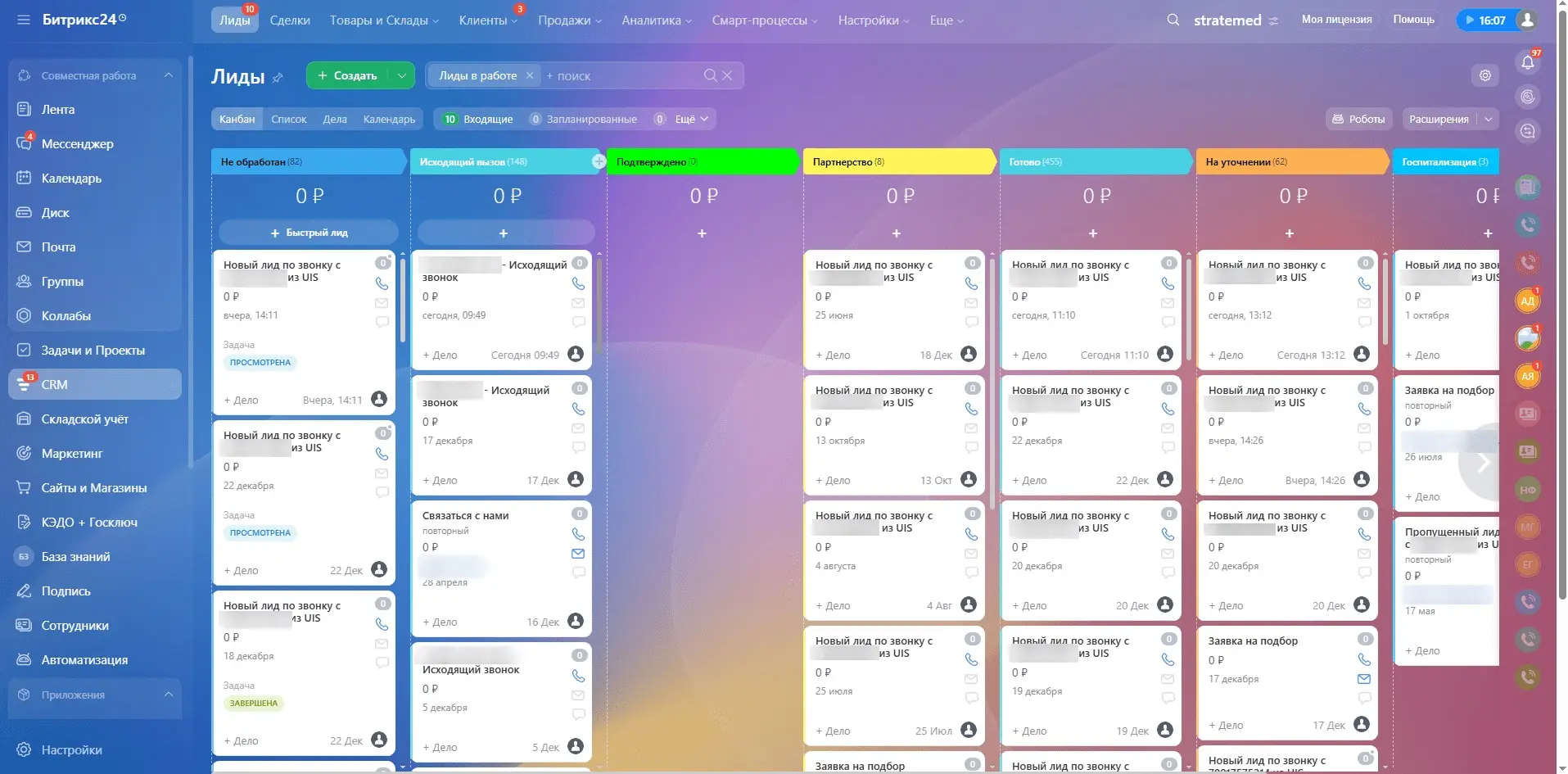Open Messenger from the left sidebar
Screen dimensions: 1568x774
[77, 144]
